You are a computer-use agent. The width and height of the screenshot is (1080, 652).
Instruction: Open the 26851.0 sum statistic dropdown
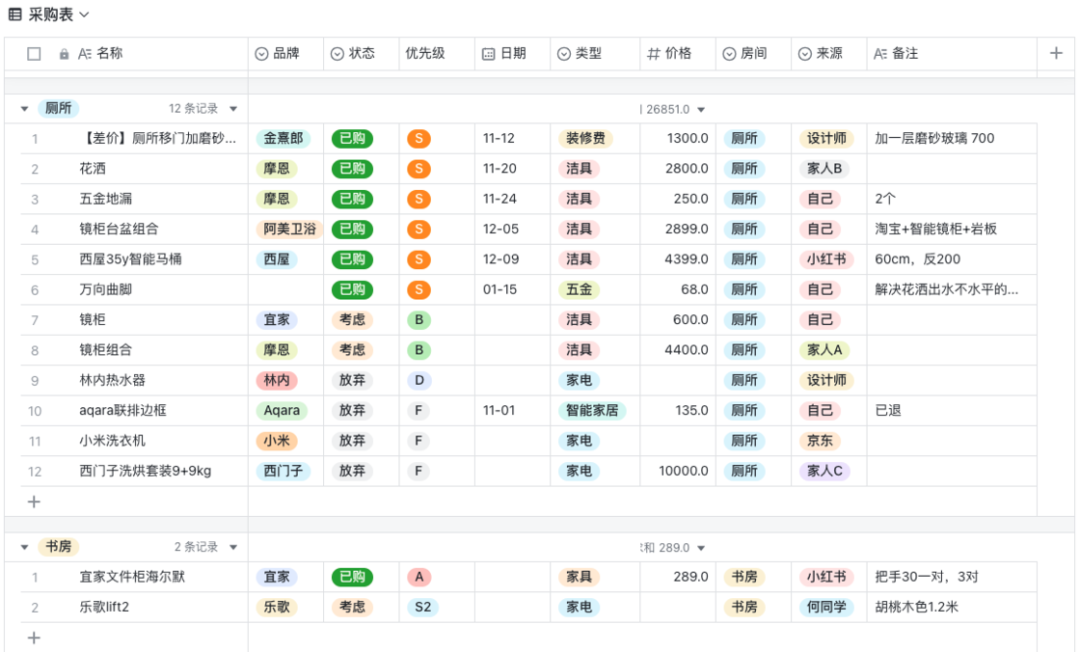[701, 109]
